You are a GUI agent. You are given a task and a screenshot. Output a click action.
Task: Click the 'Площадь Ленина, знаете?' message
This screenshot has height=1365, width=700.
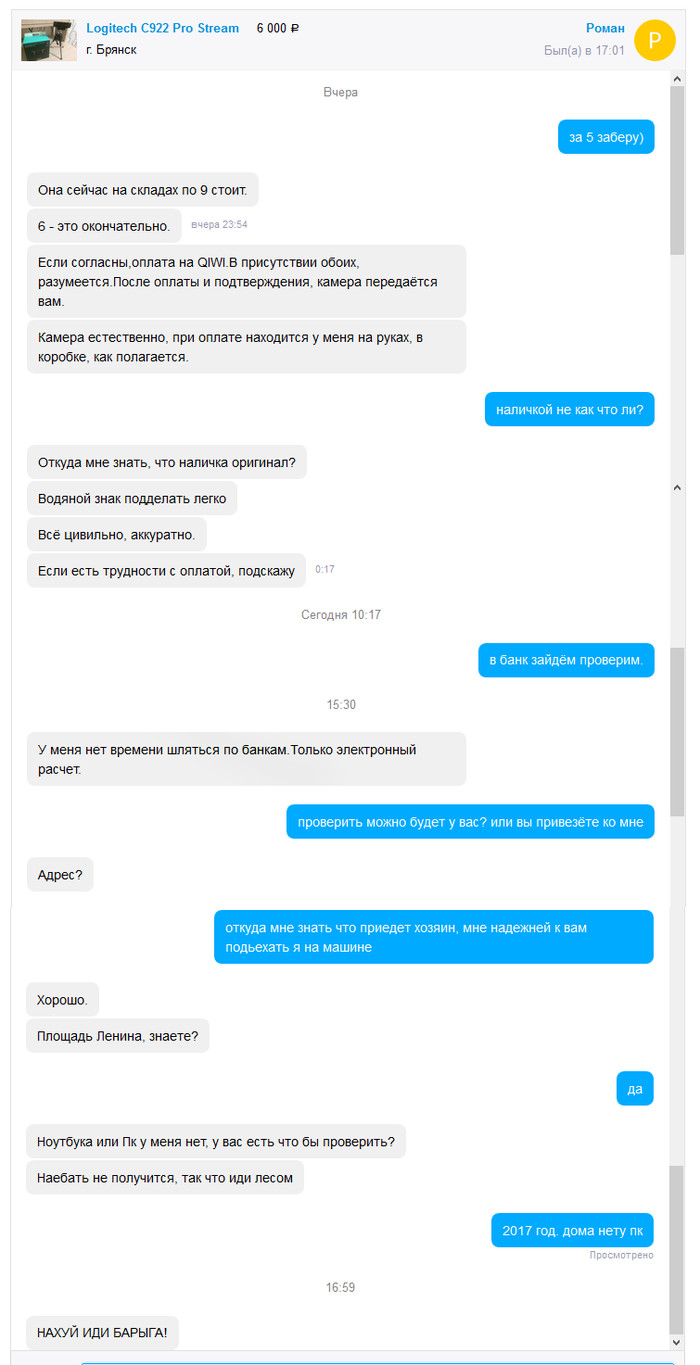click(117, 1036)
